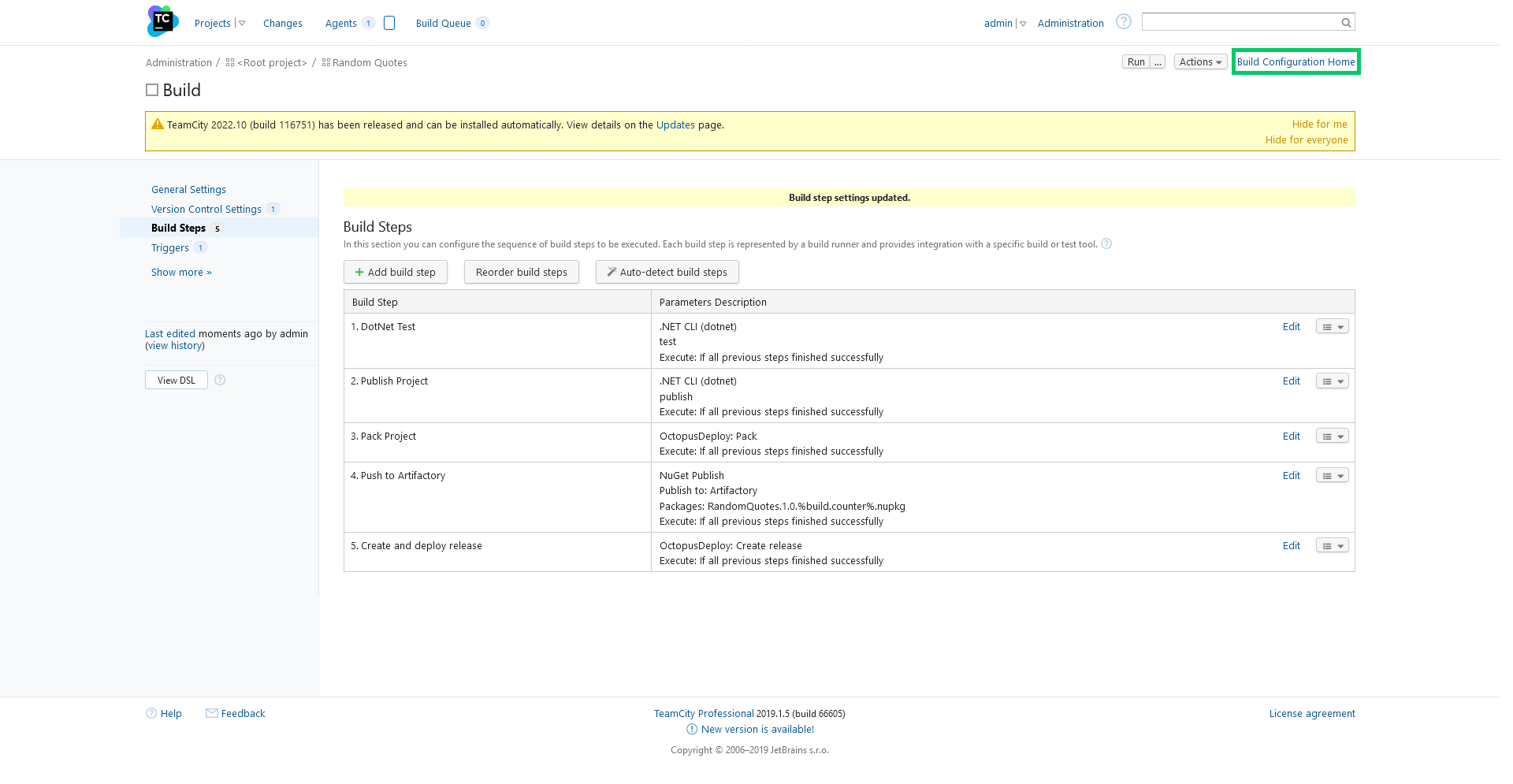Edit the Push to Artifactory step
This screenshot has width=1513, height=784.
pos(1292,475)
